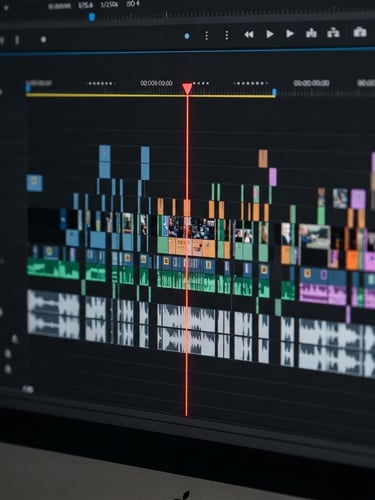The height and width of the screenshot is (500, 375).
Task: Click the second vertical three-dot icon before rewind
Action: (x=227, y=35)
